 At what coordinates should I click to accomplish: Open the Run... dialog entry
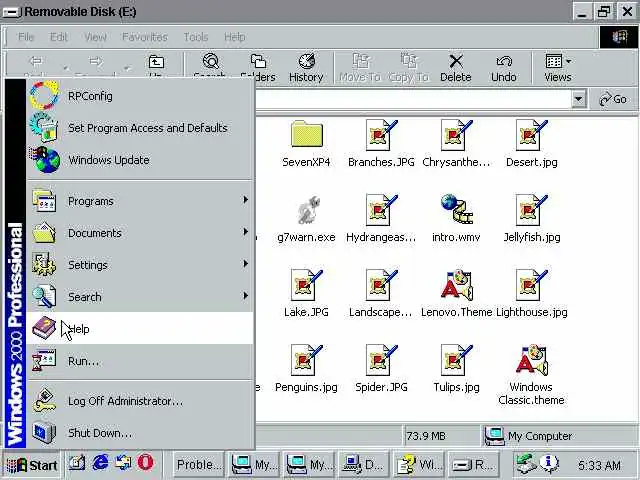pyautogui.click(x=140, y=361)
